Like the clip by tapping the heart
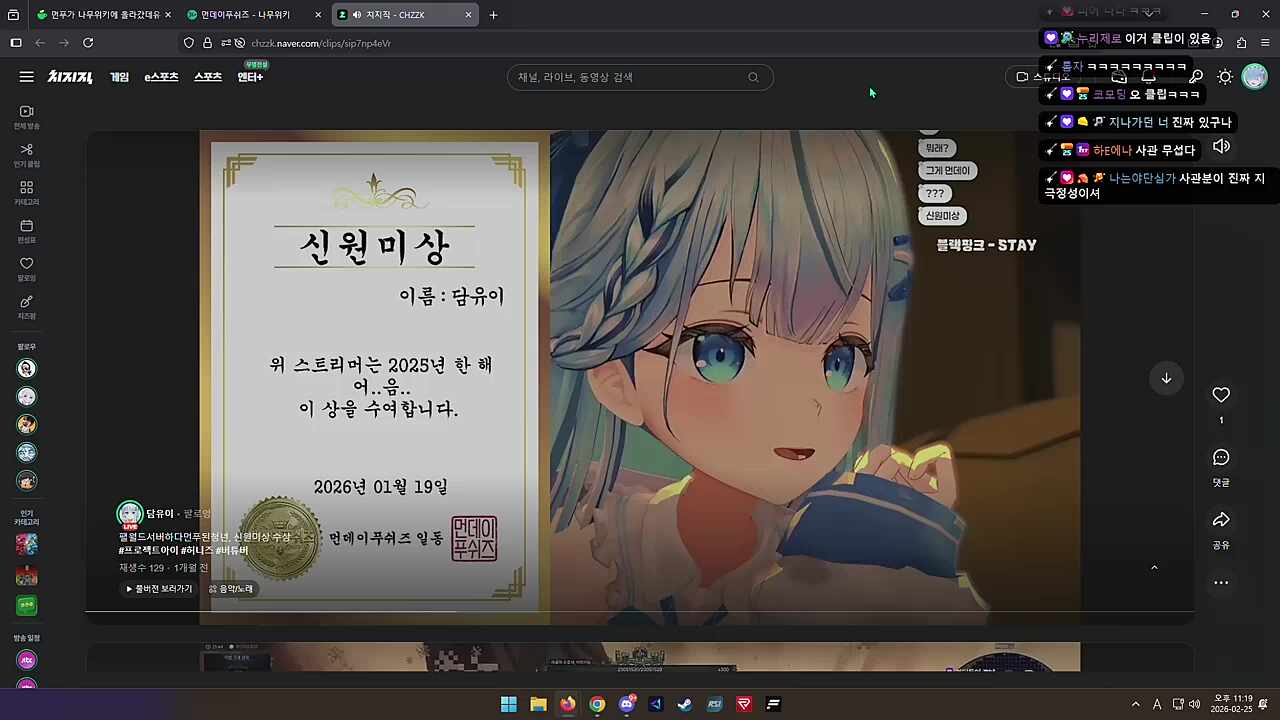Viewport: 1280px width, 720px height. 1221,395
